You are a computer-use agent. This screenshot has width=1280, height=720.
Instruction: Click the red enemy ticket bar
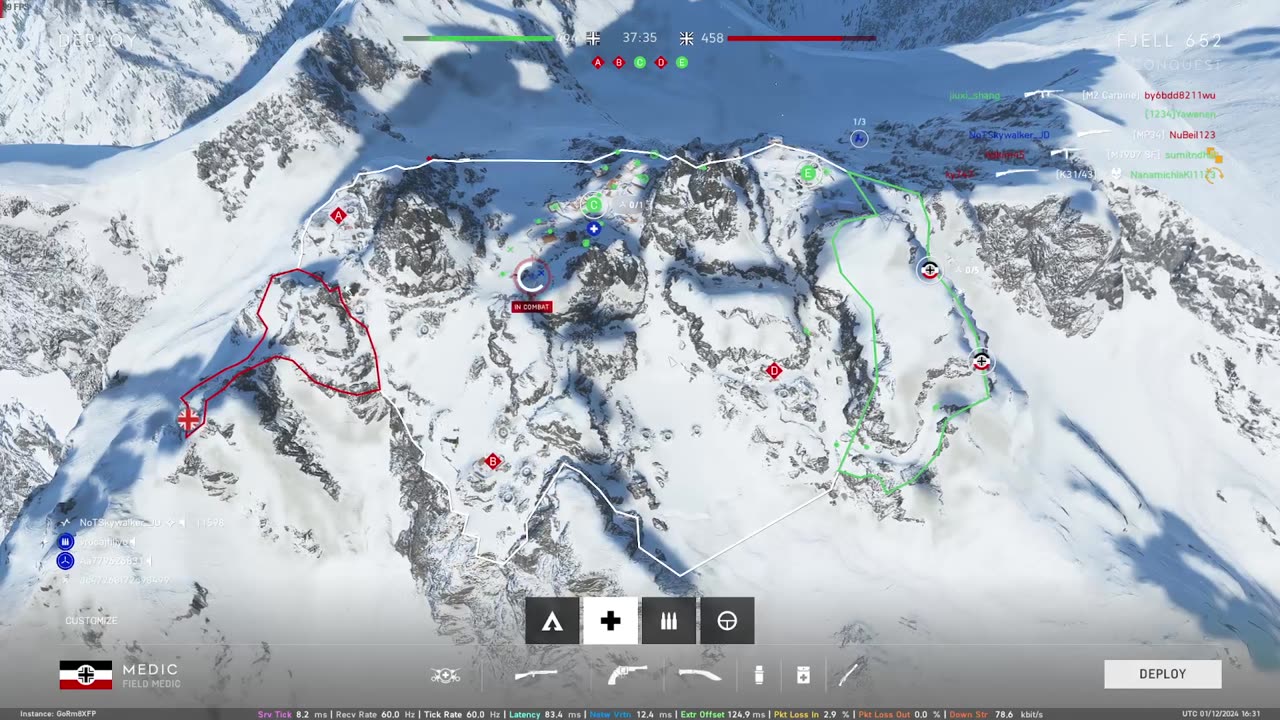801,38
